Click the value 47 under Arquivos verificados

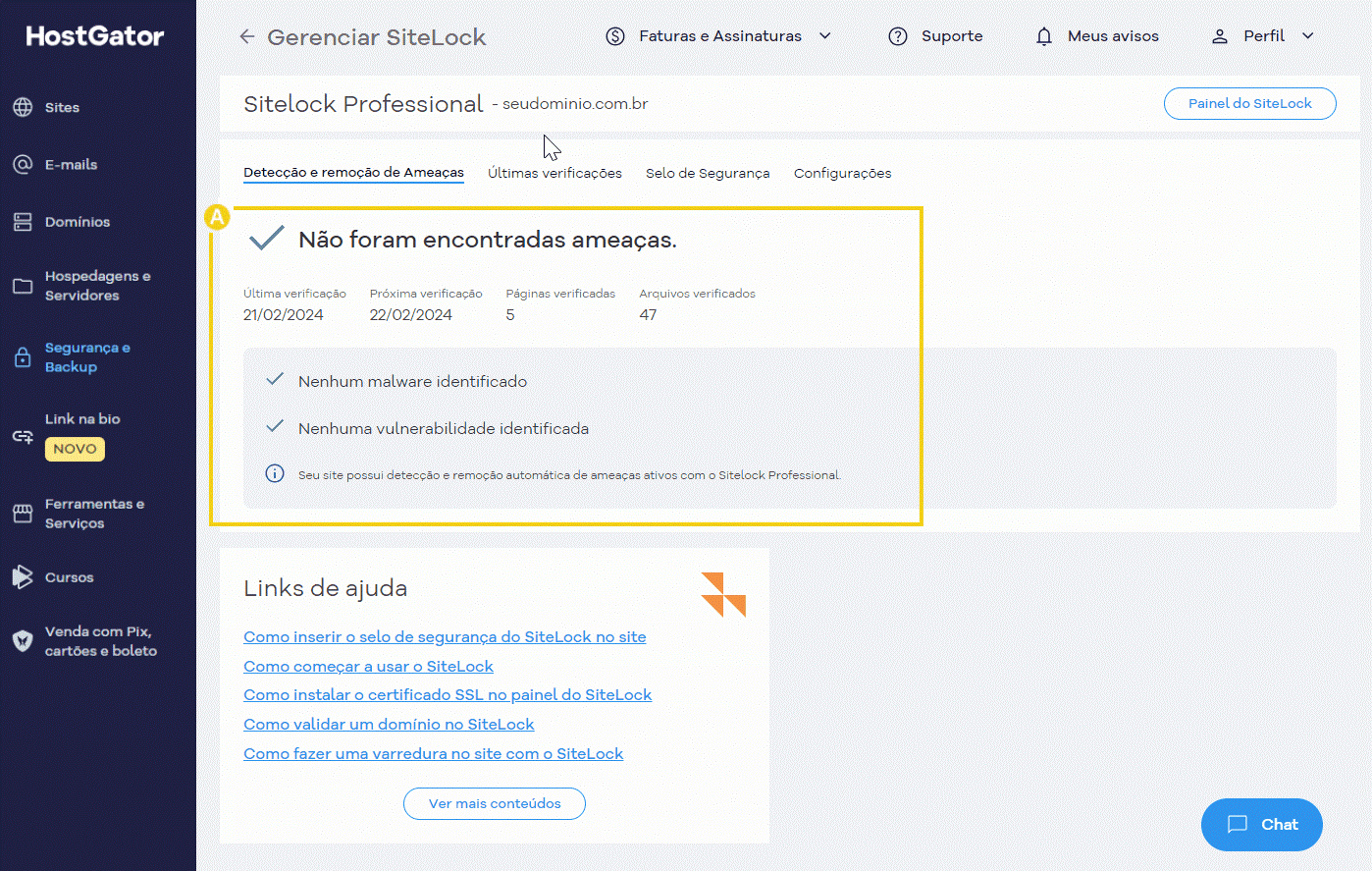point(648,315)
